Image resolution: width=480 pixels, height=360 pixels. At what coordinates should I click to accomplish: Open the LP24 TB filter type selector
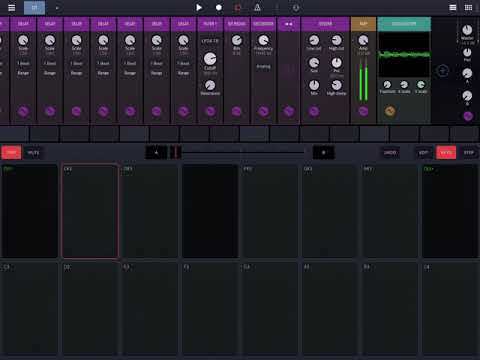pos(210,41)
